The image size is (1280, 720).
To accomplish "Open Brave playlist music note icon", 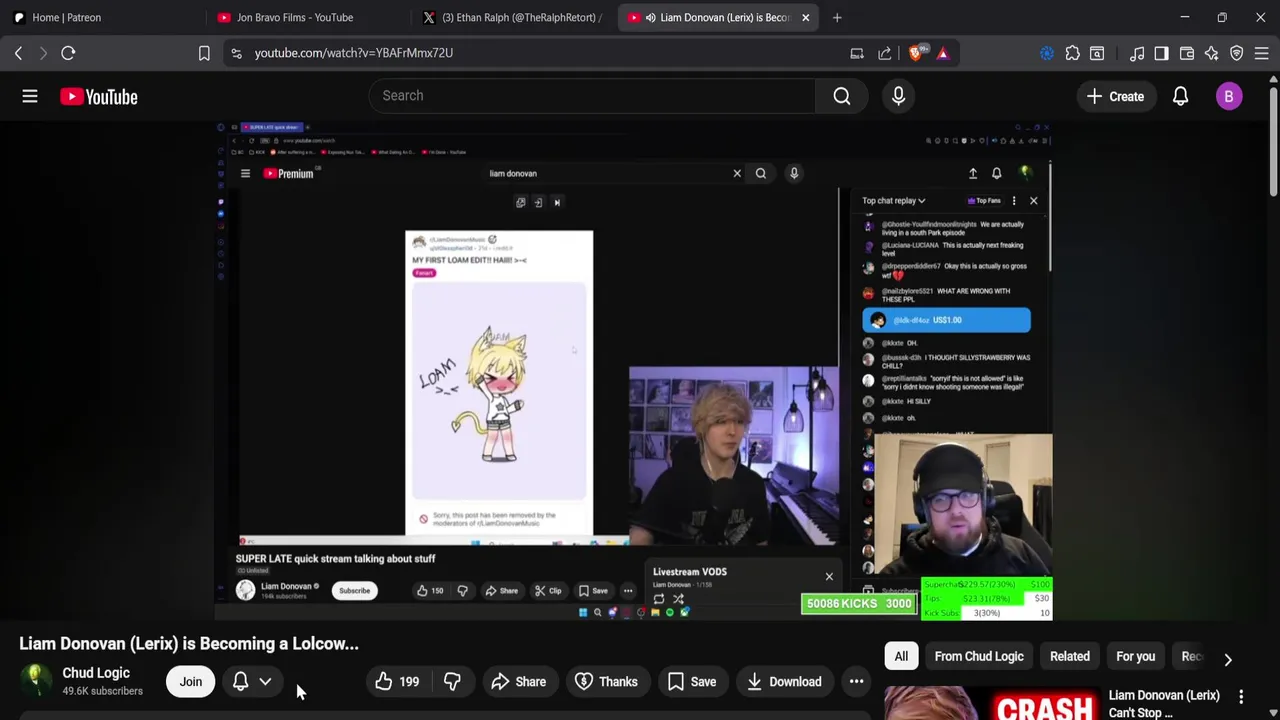I will 1137,53.
